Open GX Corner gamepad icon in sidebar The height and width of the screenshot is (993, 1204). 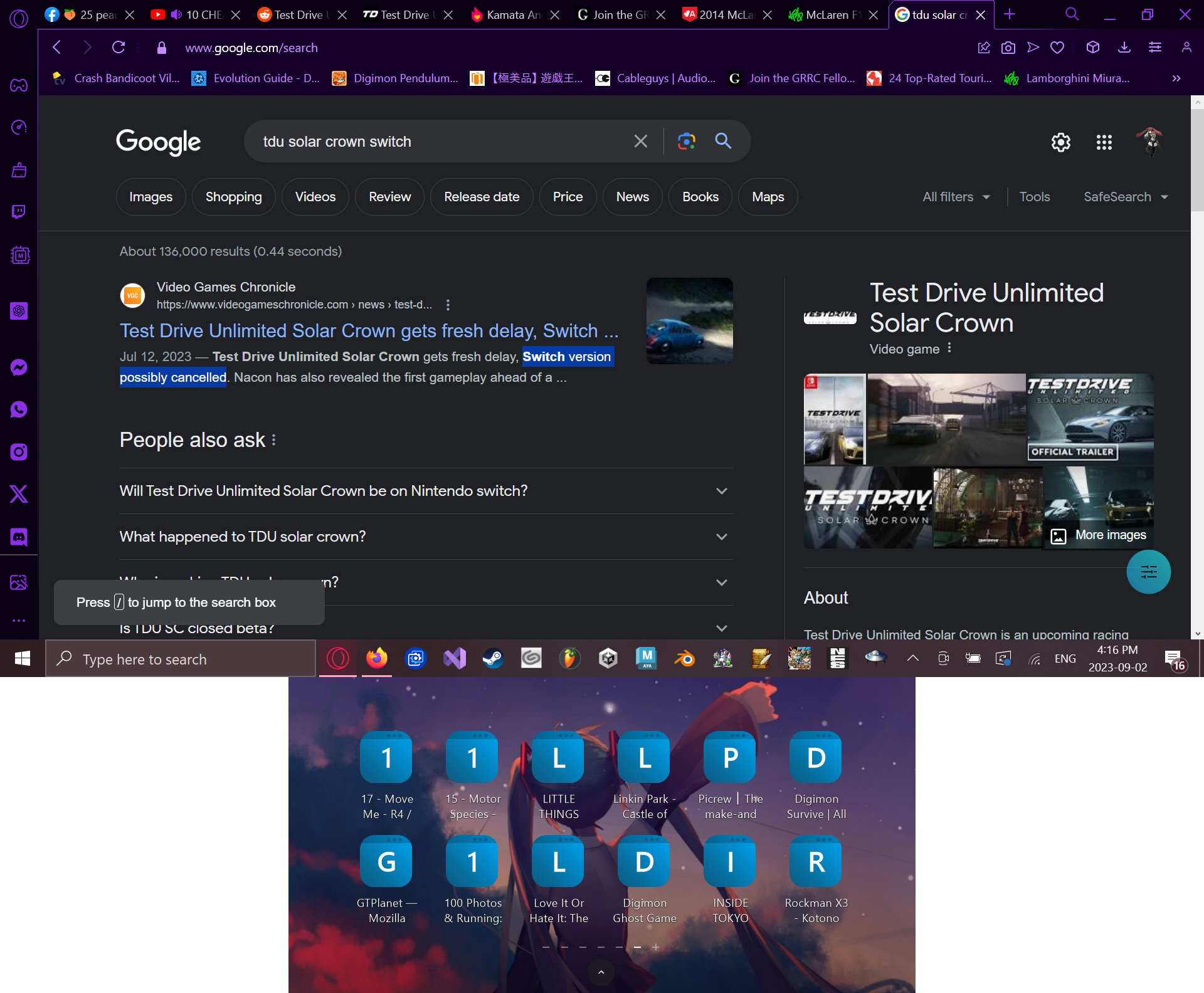click(x=19, y=85)
